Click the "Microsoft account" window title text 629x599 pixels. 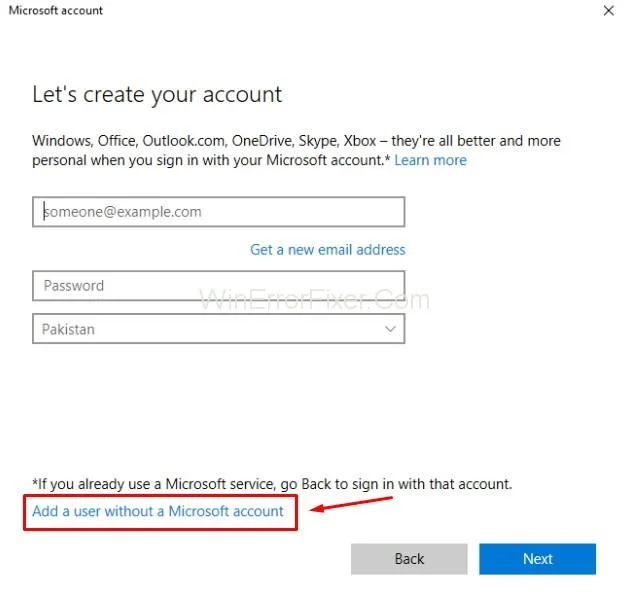click(x=56, y=10)
